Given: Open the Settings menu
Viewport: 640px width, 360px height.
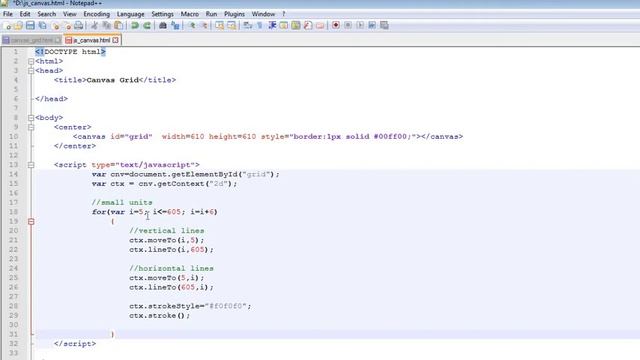Looking at the screenshot, I should (x=162, y=14).
